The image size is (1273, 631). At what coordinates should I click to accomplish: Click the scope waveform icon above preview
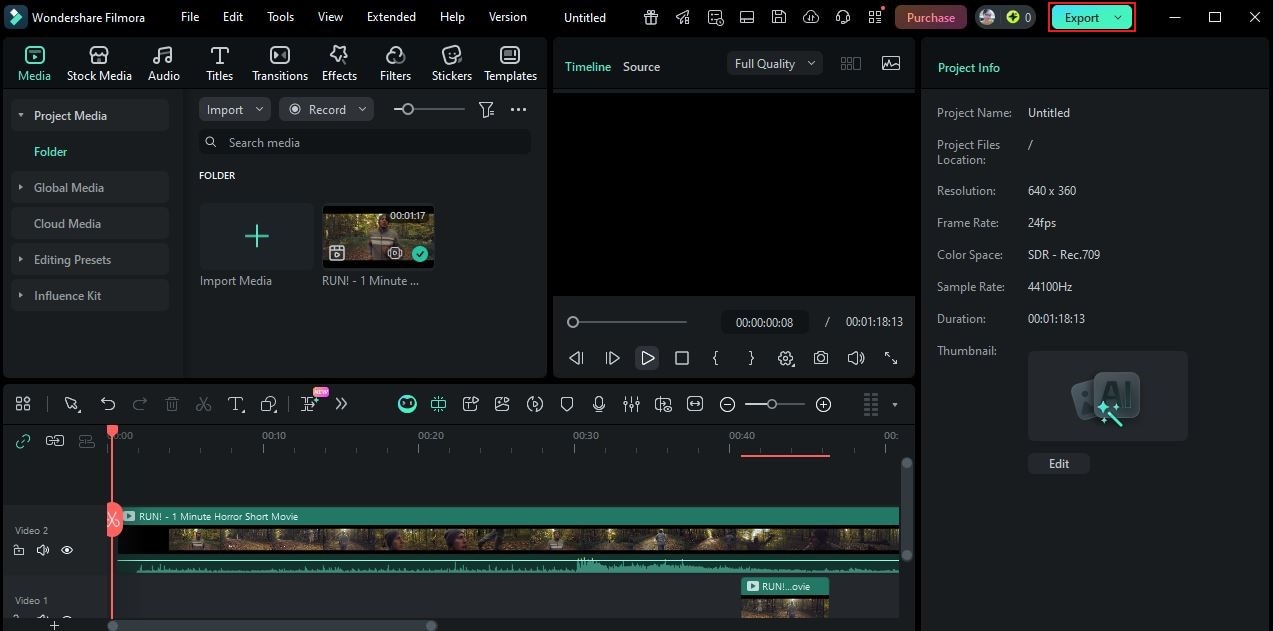[x=890, y=63]
